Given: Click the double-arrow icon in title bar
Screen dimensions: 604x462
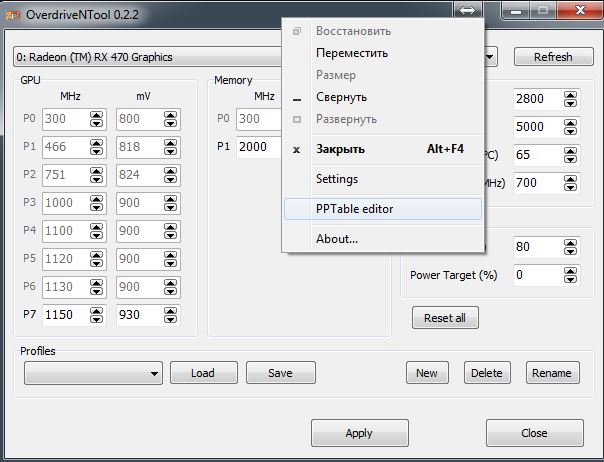Looking at the screenshot, I should point(467,10).
